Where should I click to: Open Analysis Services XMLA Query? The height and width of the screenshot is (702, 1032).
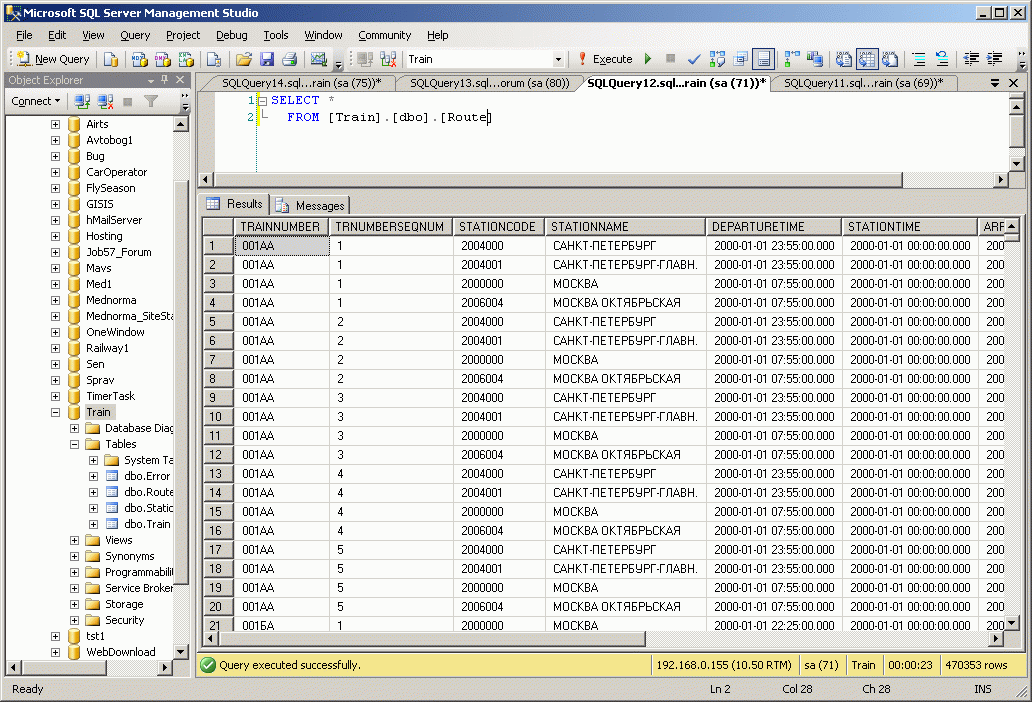click(186, 59)
